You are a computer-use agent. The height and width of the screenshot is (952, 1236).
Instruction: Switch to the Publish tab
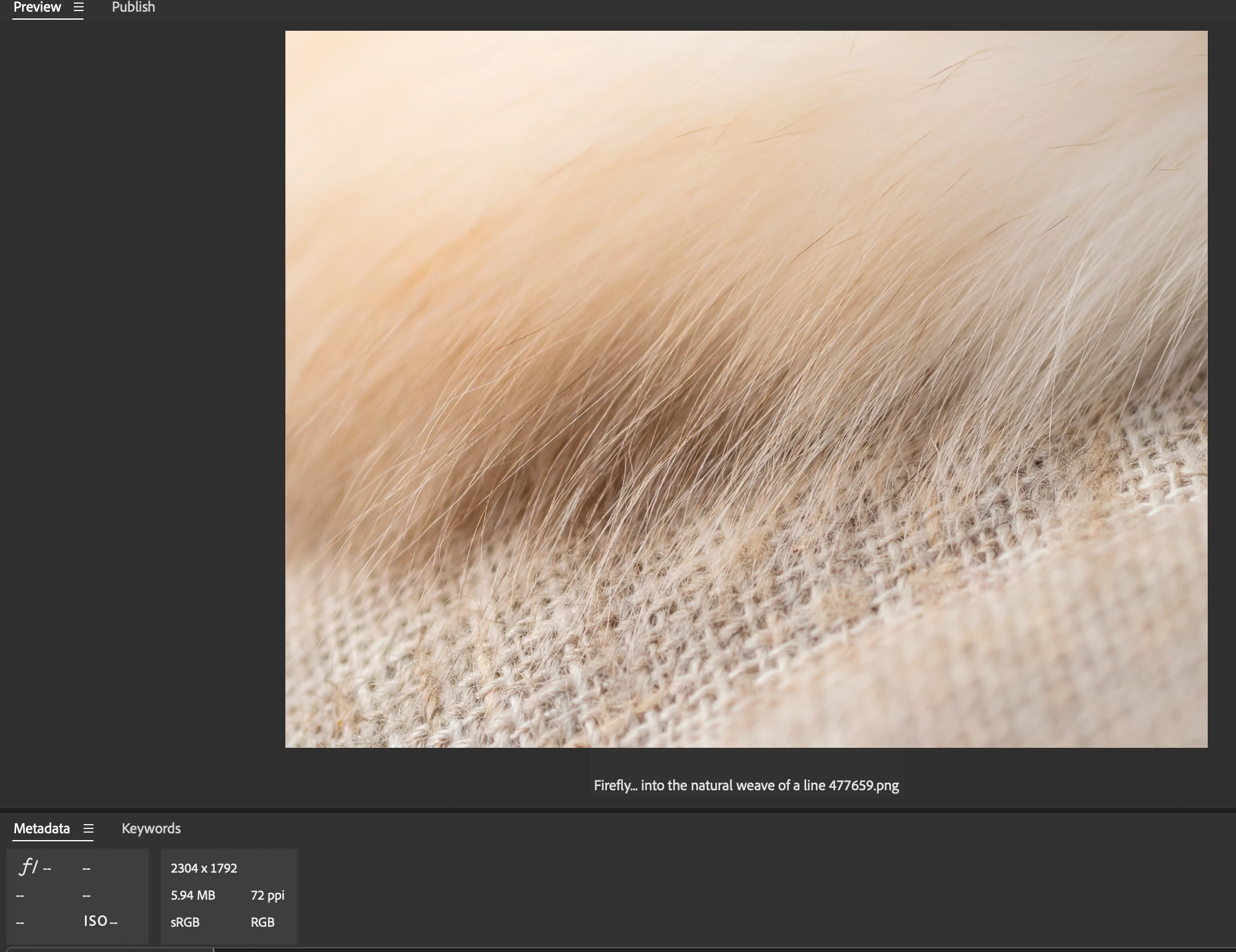click(133, 7)
